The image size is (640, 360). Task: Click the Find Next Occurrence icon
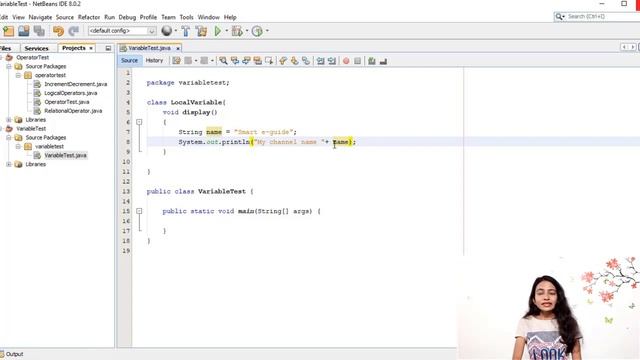coord(246,61)
